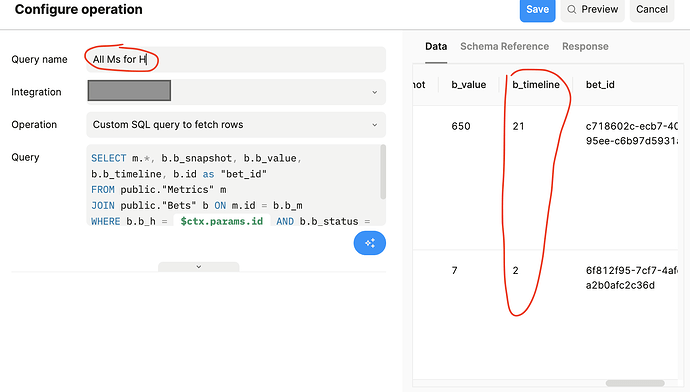Open the Integration dropdown
The width and height of the screenshot is (690, 392).
tap(236, 92)
